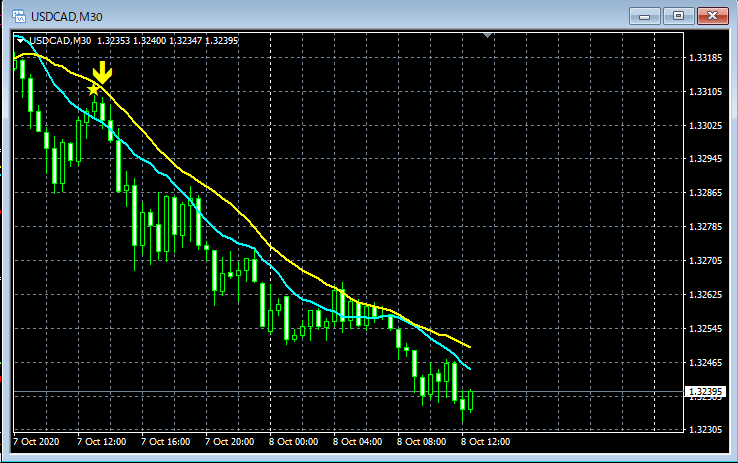
Task: Click the 1.32625 price scale label
Action: (x=705, y=295)
